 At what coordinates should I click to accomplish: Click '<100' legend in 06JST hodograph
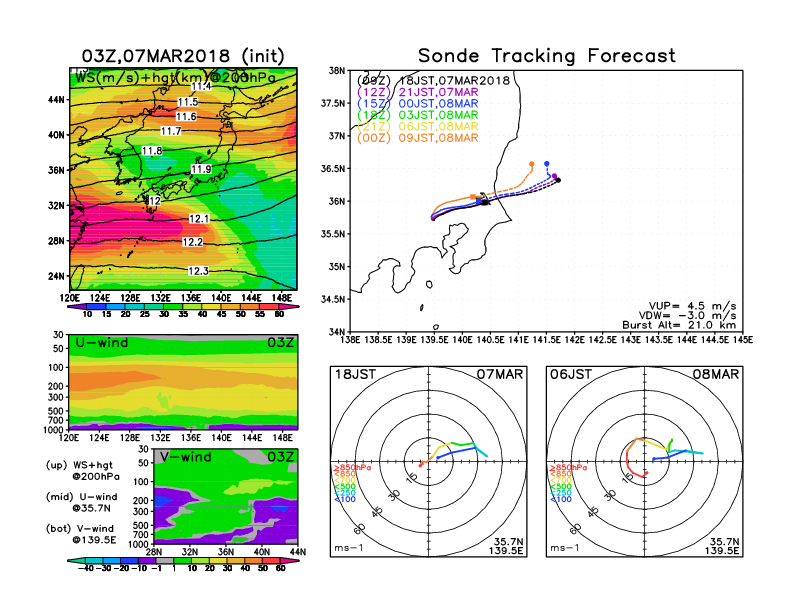click(561, 499)
